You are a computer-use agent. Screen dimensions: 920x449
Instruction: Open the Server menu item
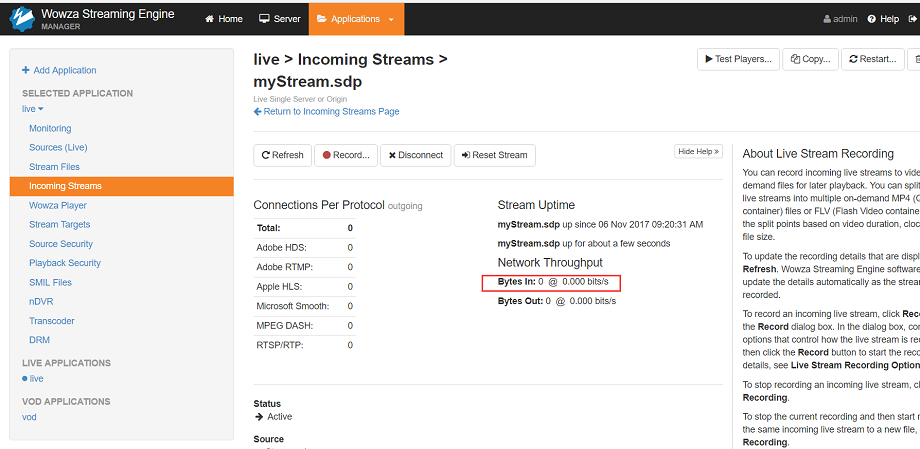[x=280, y=19]
